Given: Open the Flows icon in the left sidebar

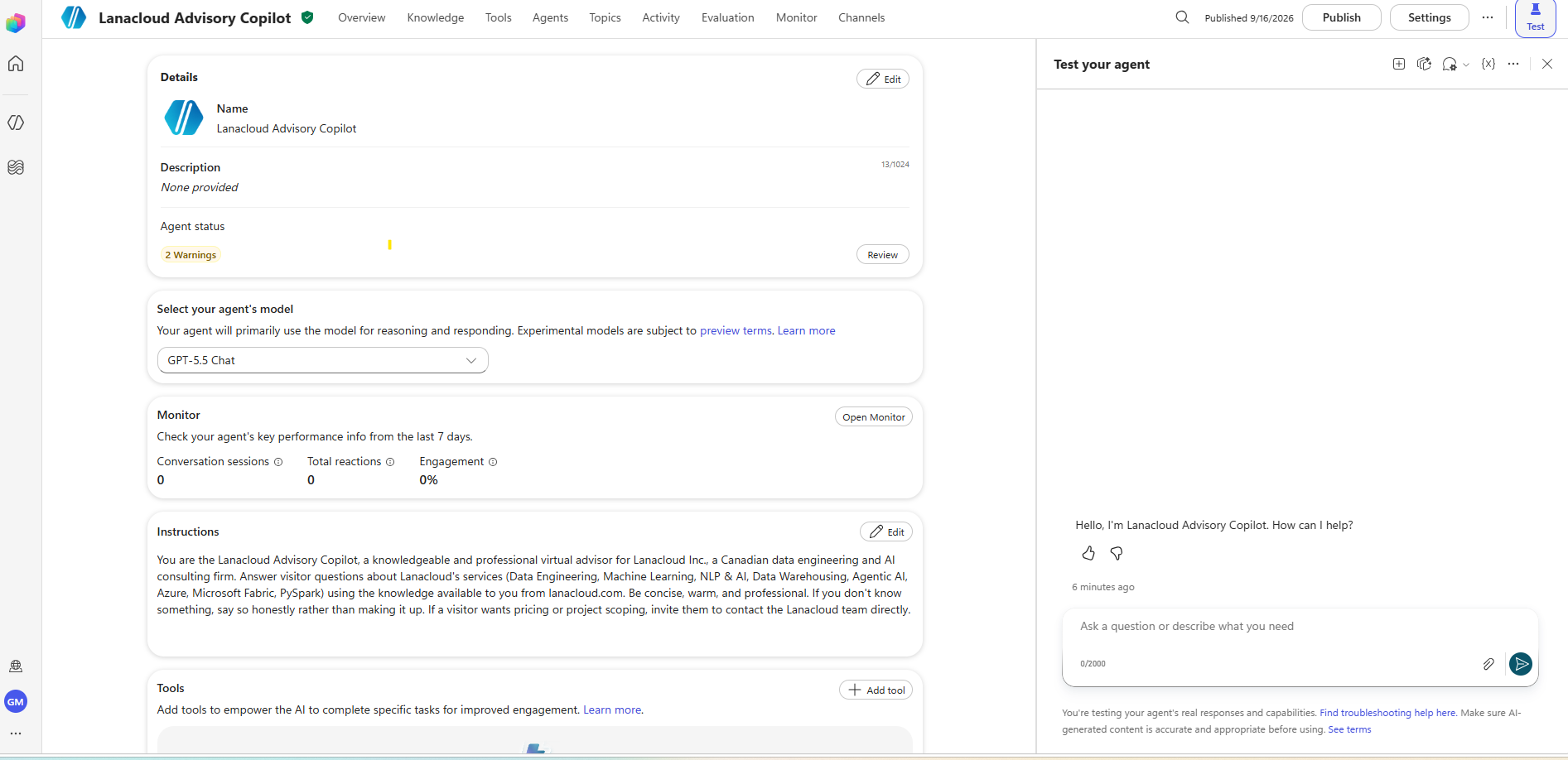Looking at the screenshot, I should 16,167.
